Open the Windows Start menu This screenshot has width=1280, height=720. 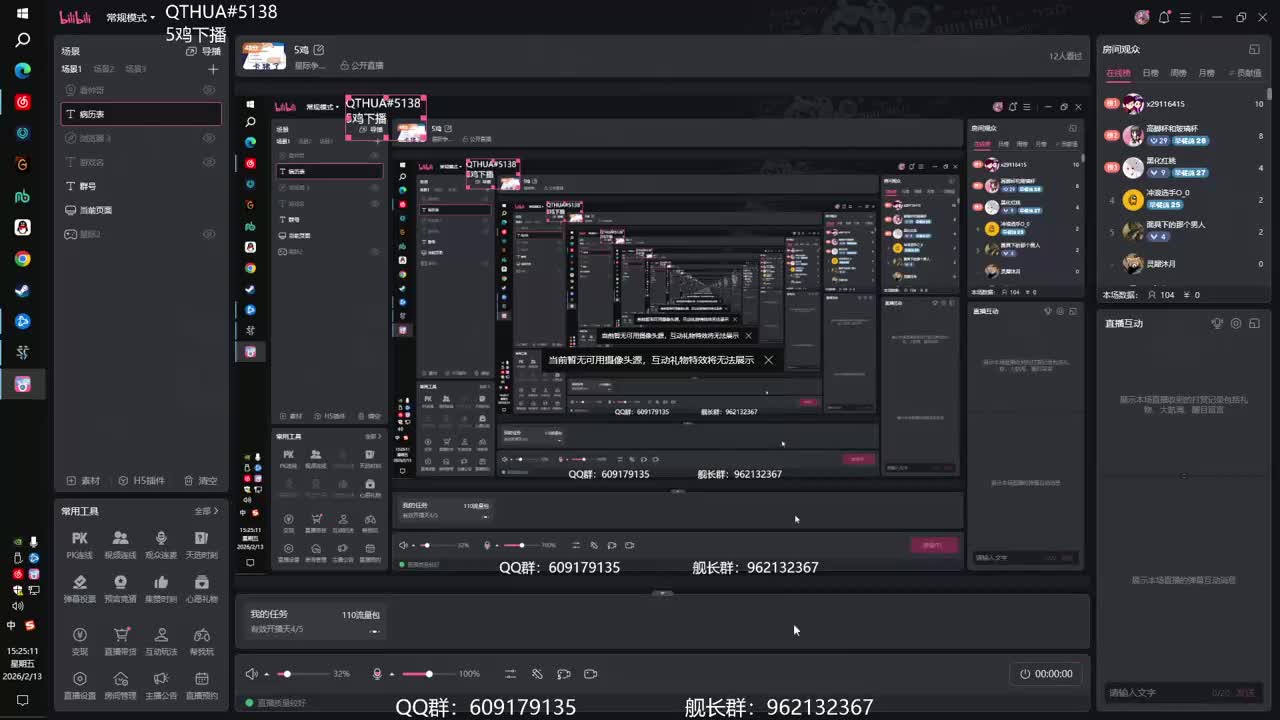coord(22,14)
